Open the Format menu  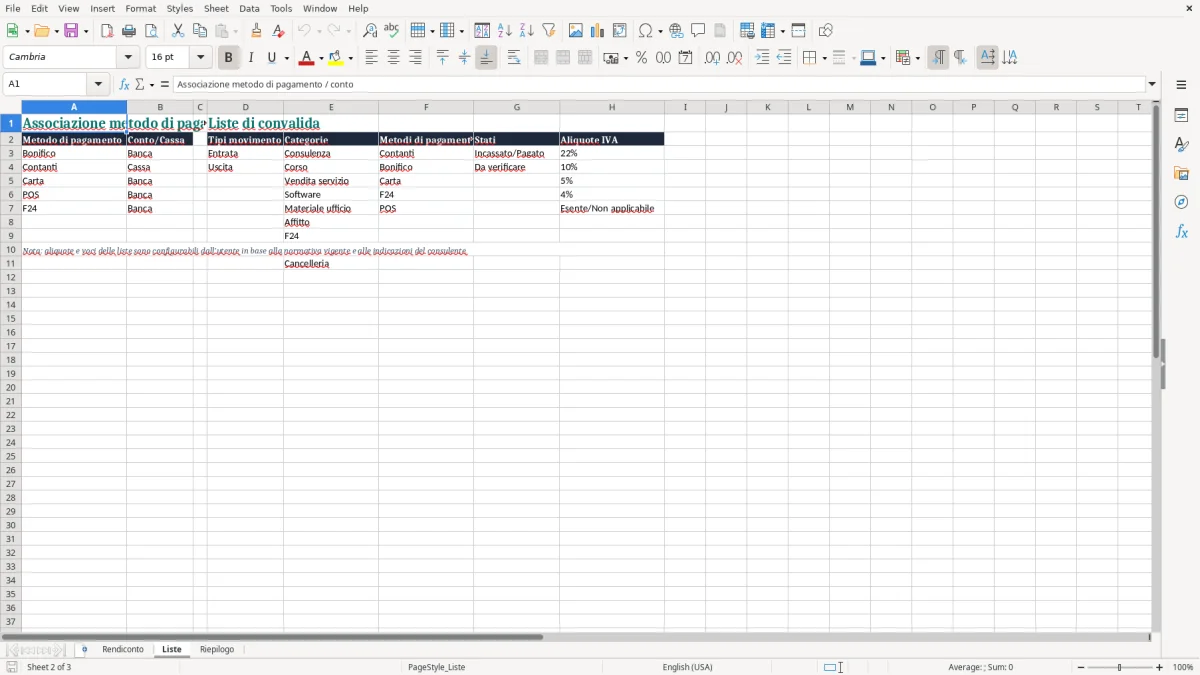point(141,8)
